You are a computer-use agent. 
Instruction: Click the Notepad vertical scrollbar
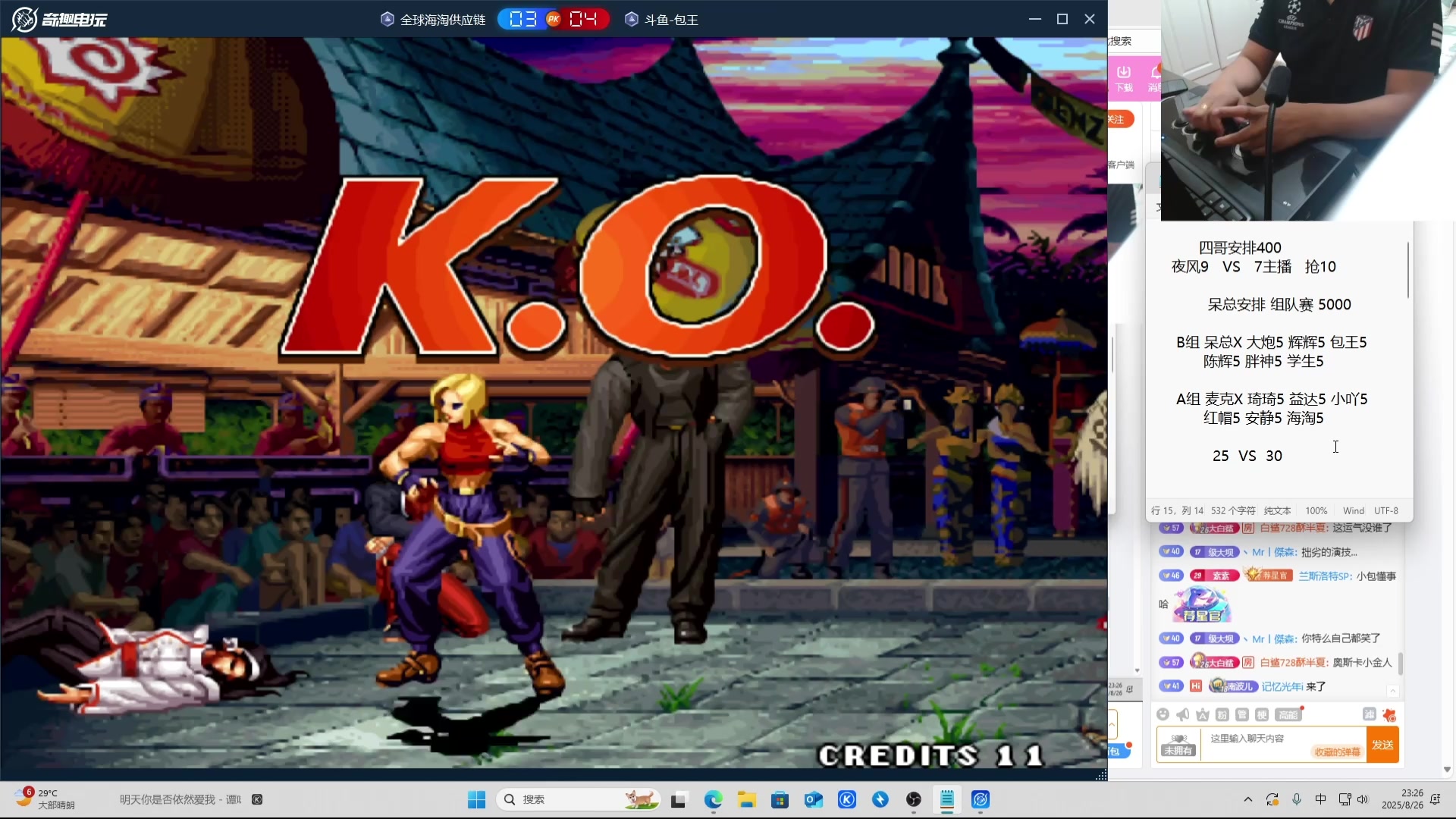[1408, 269]
